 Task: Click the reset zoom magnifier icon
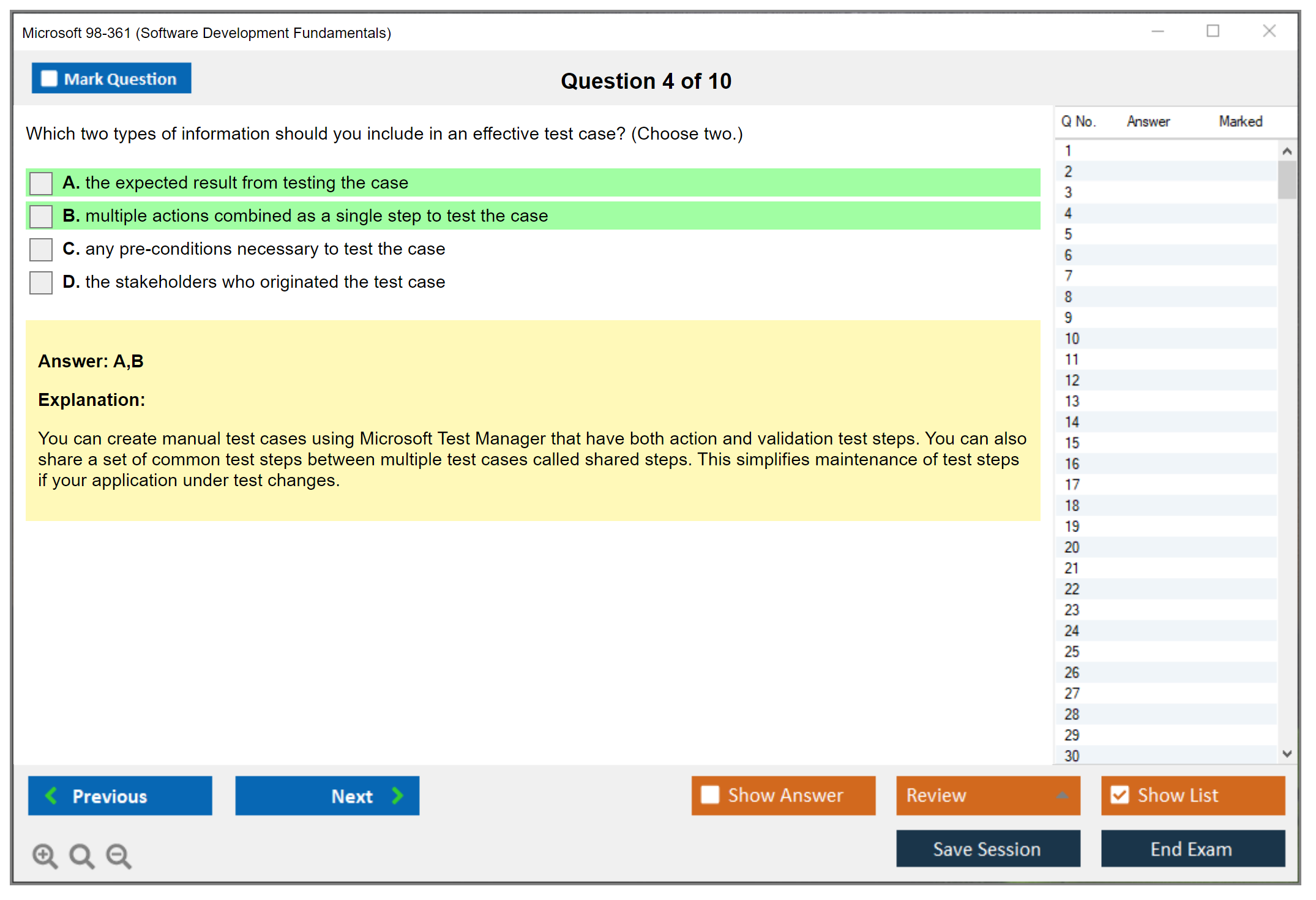pyautogui.click(x=81, y=855)
